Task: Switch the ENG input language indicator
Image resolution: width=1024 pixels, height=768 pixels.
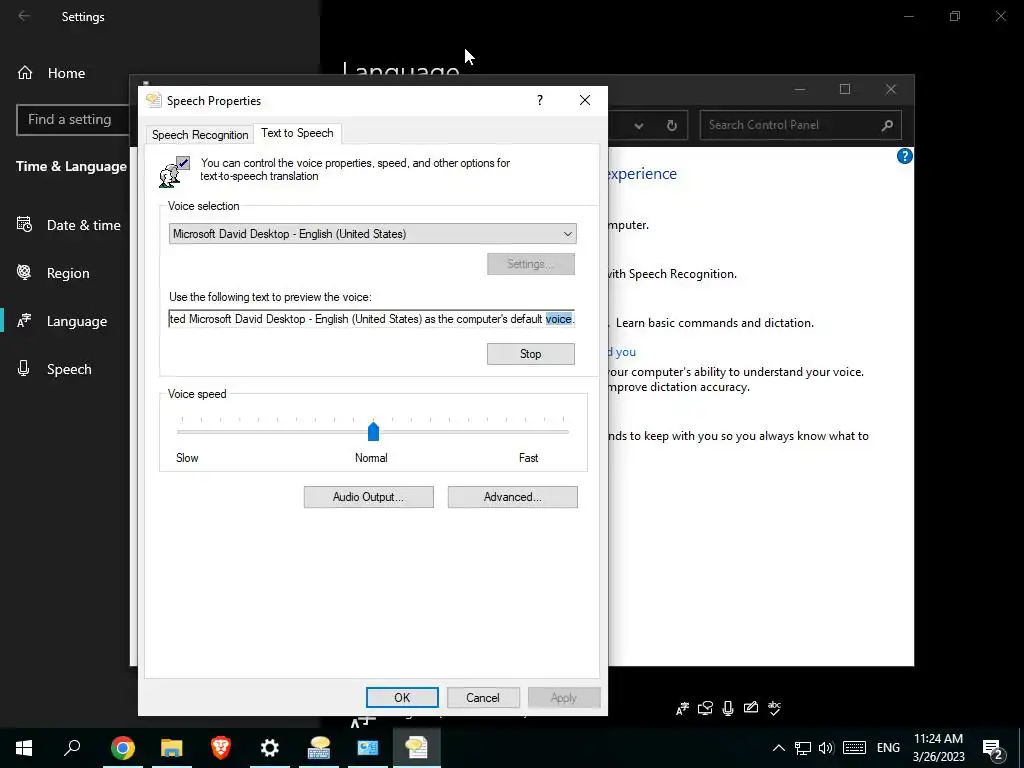Action: (x=888, y=748)
